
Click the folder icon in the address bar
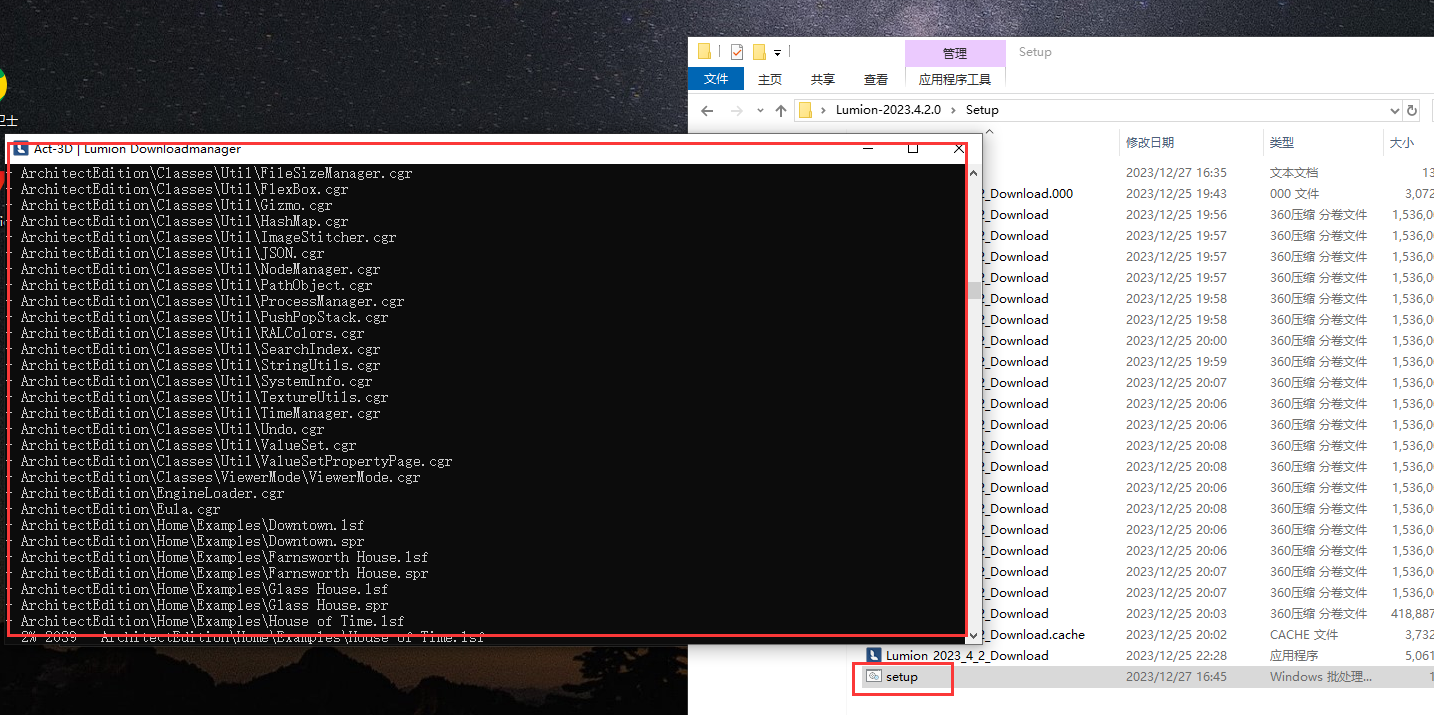coord(805,110)
